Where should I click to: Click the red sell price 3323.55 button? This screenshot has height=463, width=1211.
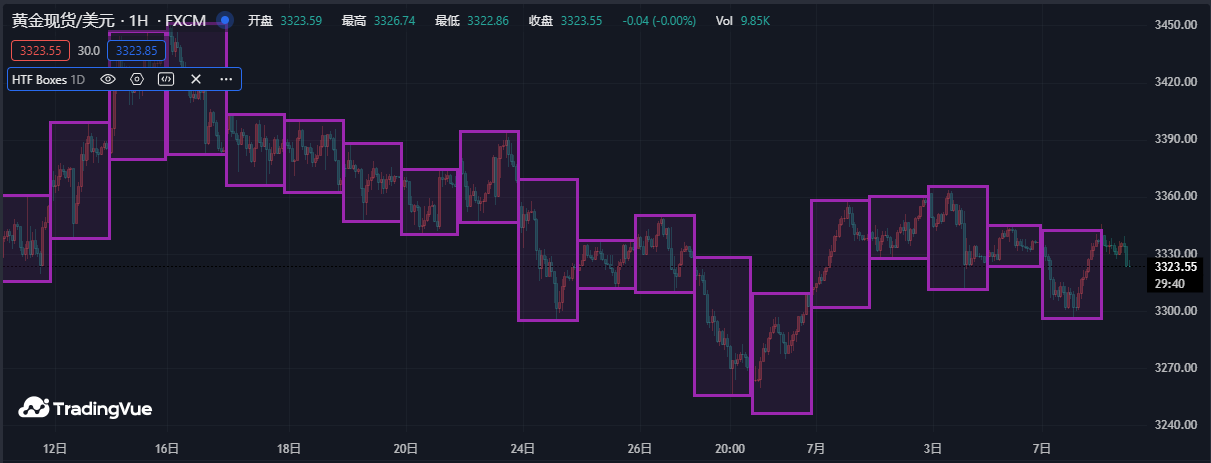[x=41, y=51]
